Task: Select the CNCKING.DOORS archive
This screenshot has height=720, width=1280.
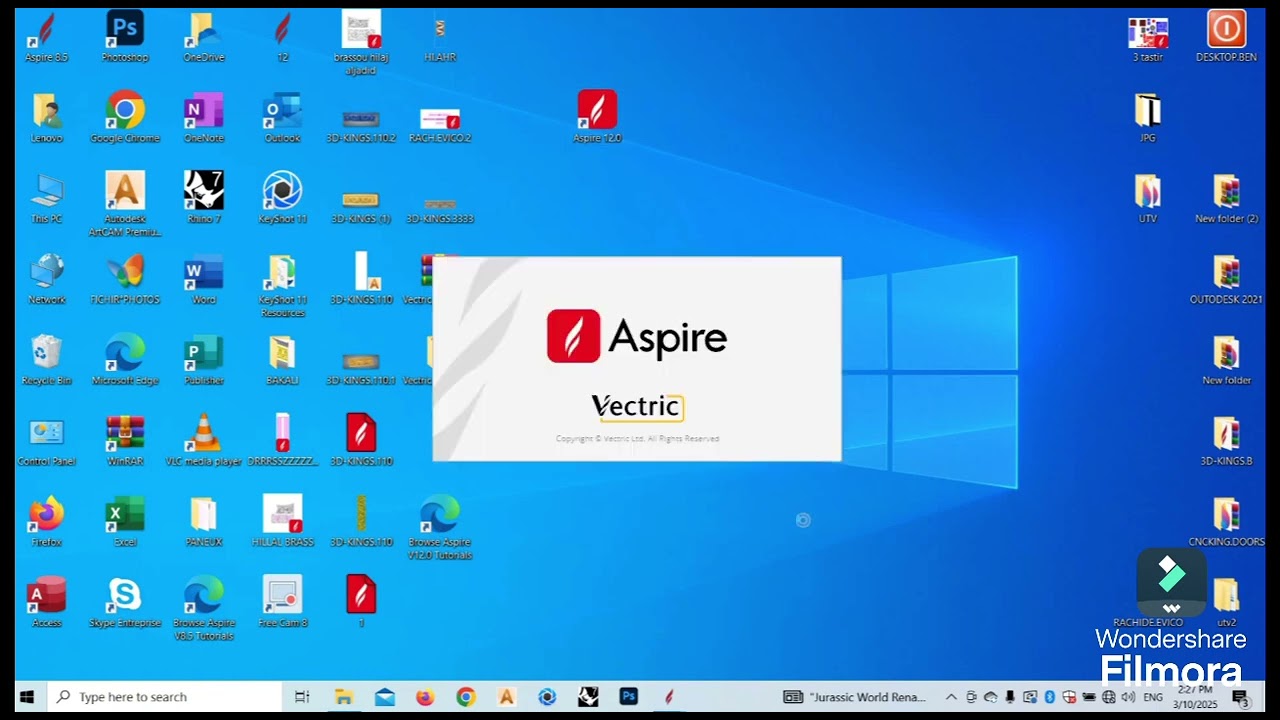Action: [1226, 522]
